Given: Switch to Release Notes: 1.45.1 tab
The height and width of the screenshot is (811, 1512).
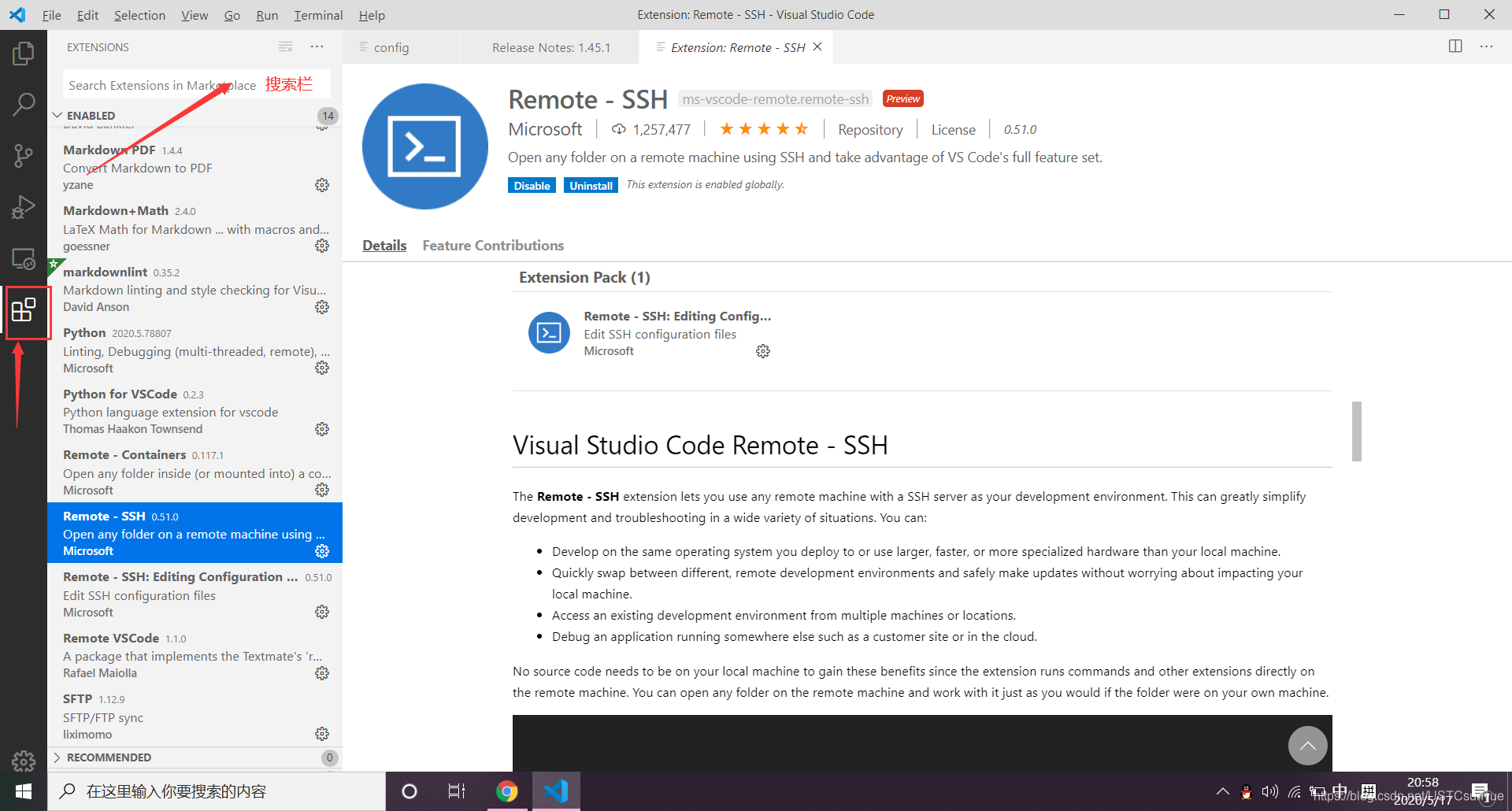Looking at the screenshot, I should 550,47.
